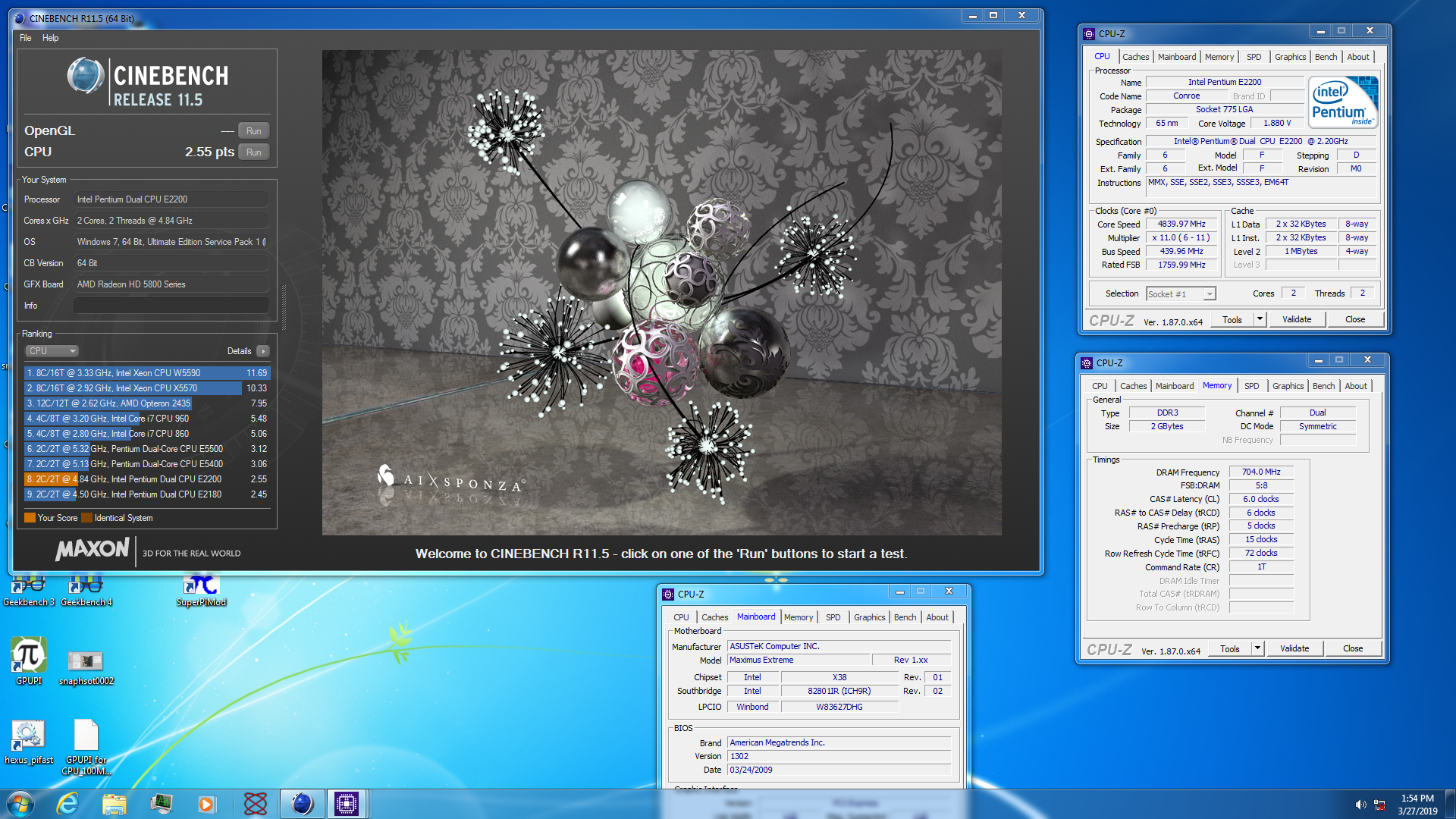Switch to Caches tab in CPU-Z processor window
The image size is (1456, 819).
pos(1135,57)
